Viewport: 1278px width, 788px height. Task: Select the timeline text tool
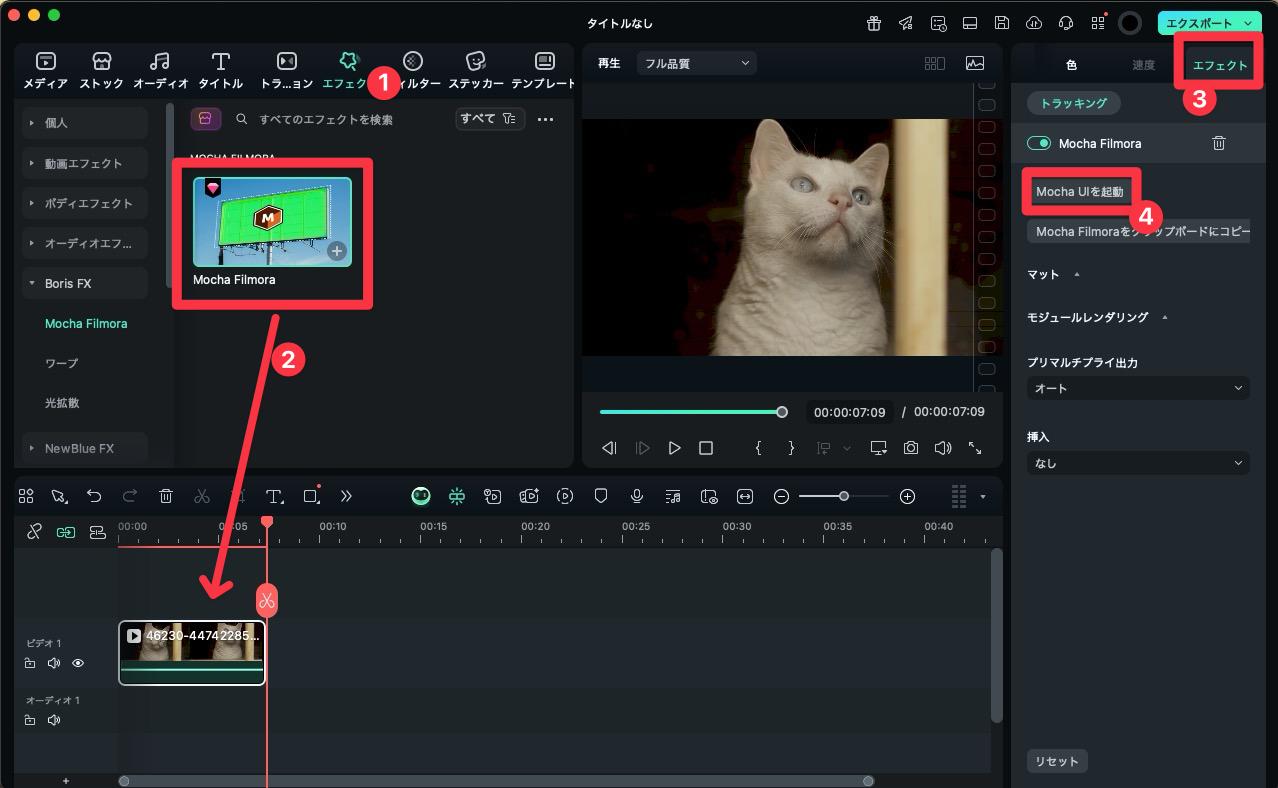click(274, 496)
